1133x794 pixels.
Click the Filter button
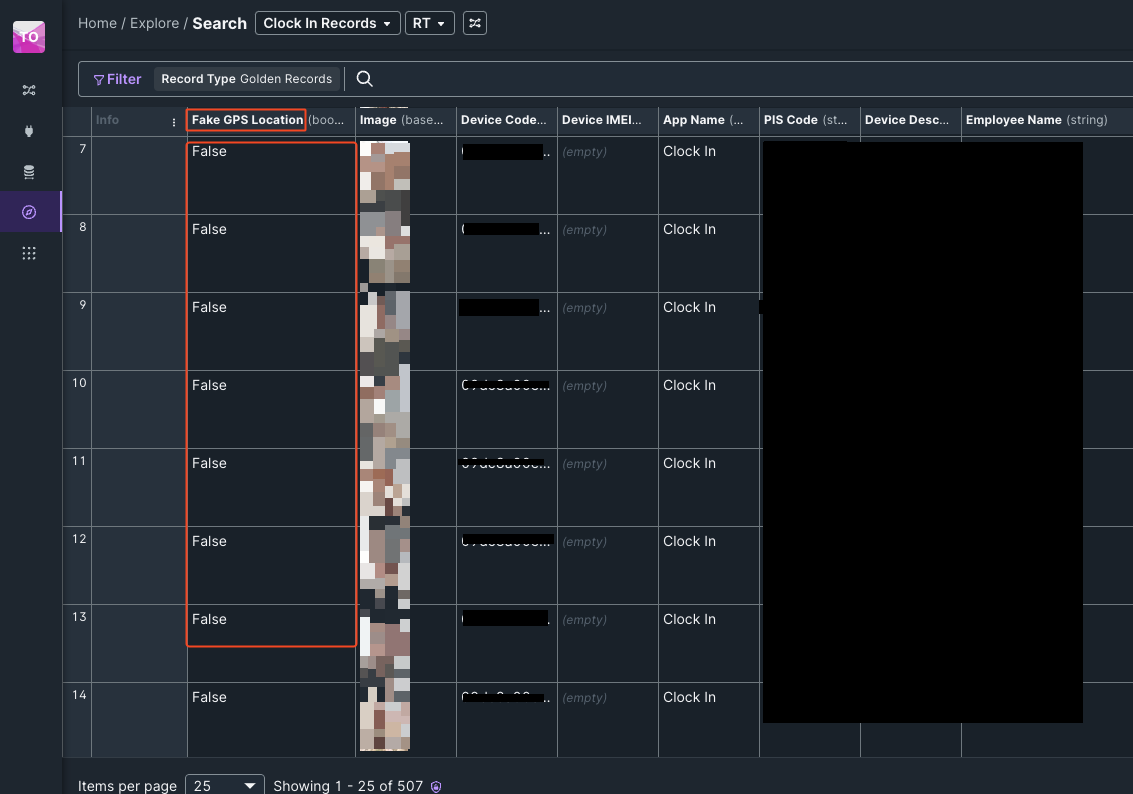(x=117, y=79)
